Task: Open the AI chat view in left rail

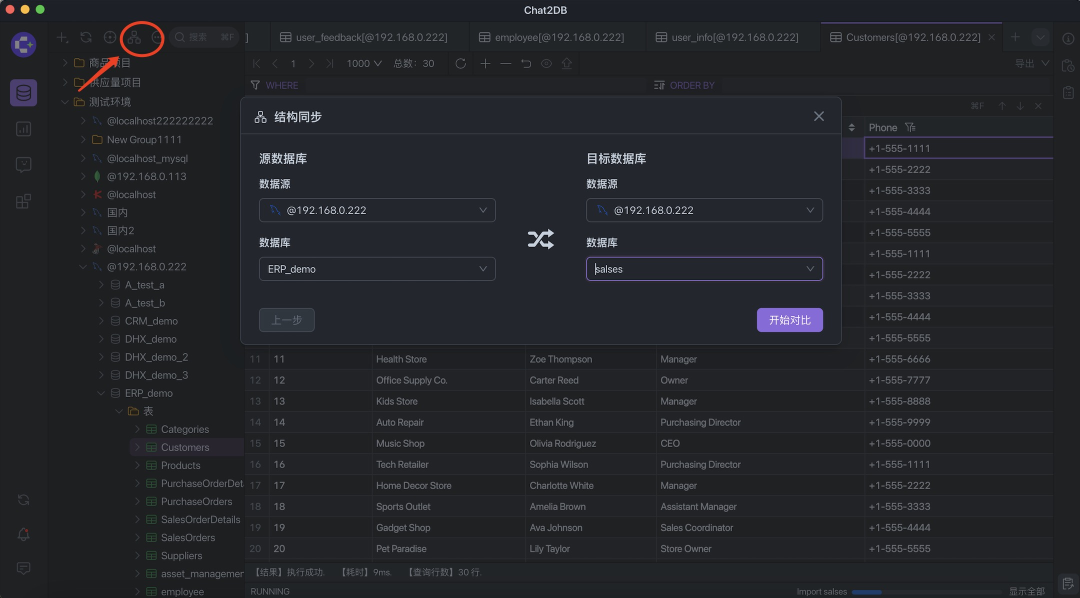Action: 24,165
